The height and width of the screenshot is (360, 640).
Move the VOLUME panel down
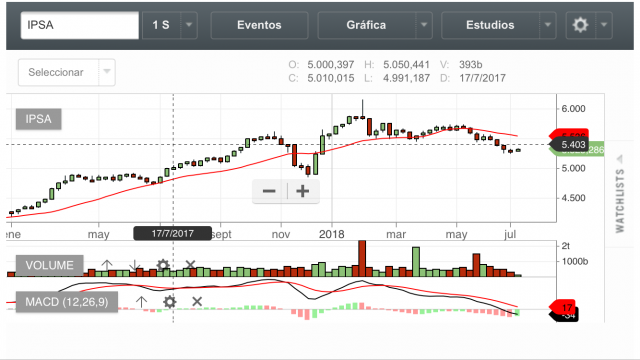135,265
